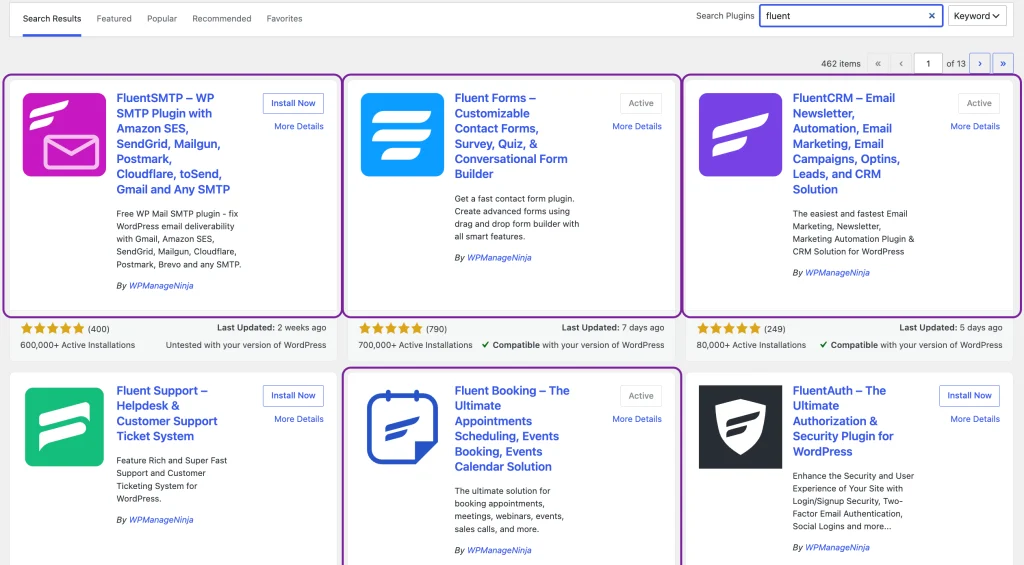Click "Last Updated: 7 days ago" text

pyautogui.click(x=613, y=328)
